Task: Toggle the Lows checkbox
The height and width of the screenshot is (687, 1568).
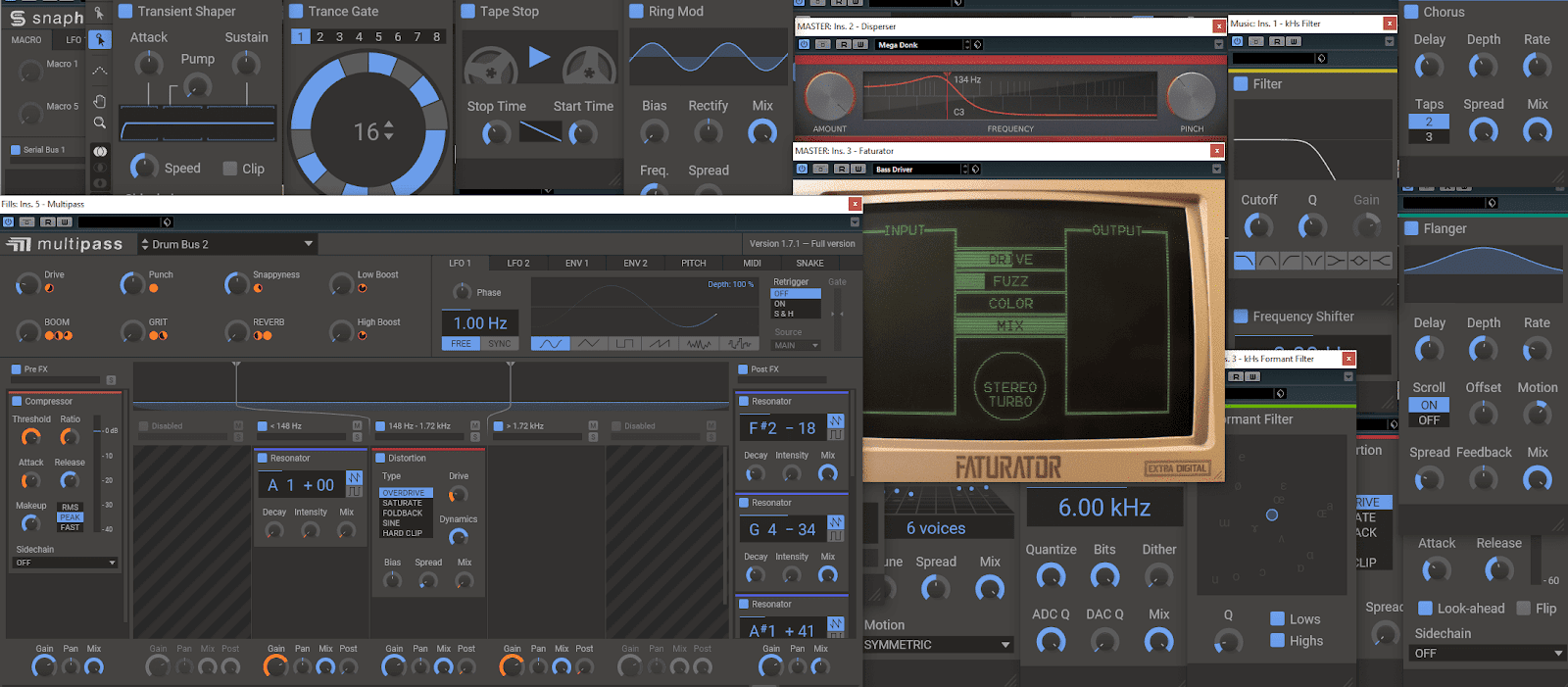Action: point(1277,618)
